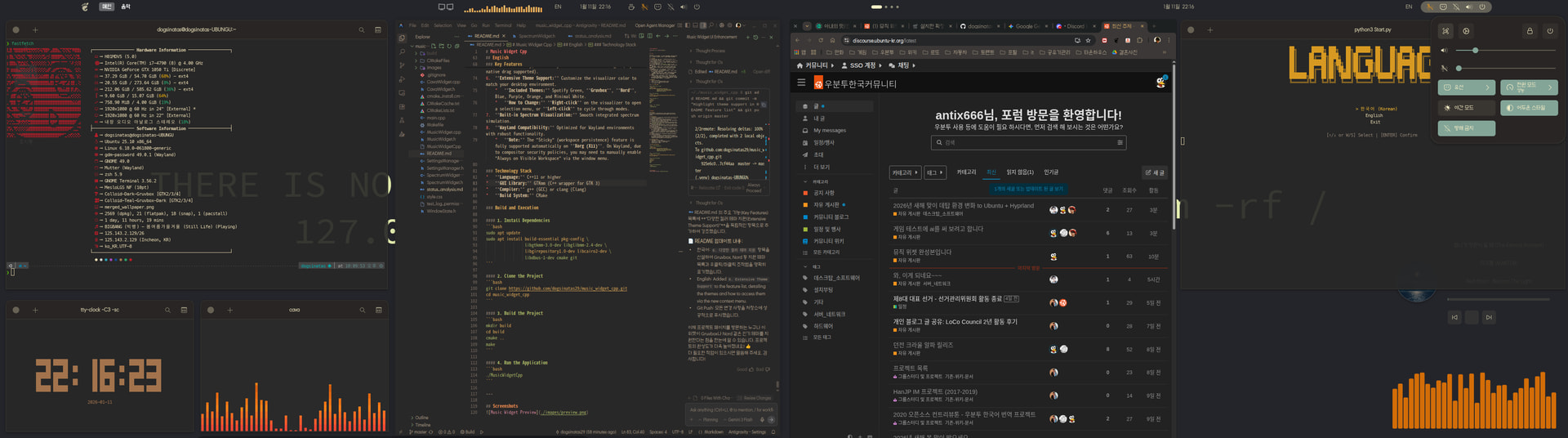Switch to the 인기글 tab
Screen dimensions: 1568x438
coord(1051,172)
